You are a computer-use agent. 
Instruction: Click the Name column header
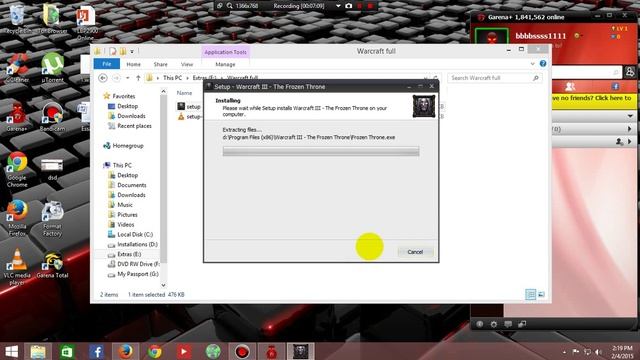pyautogui.click(x=184, y=93)
